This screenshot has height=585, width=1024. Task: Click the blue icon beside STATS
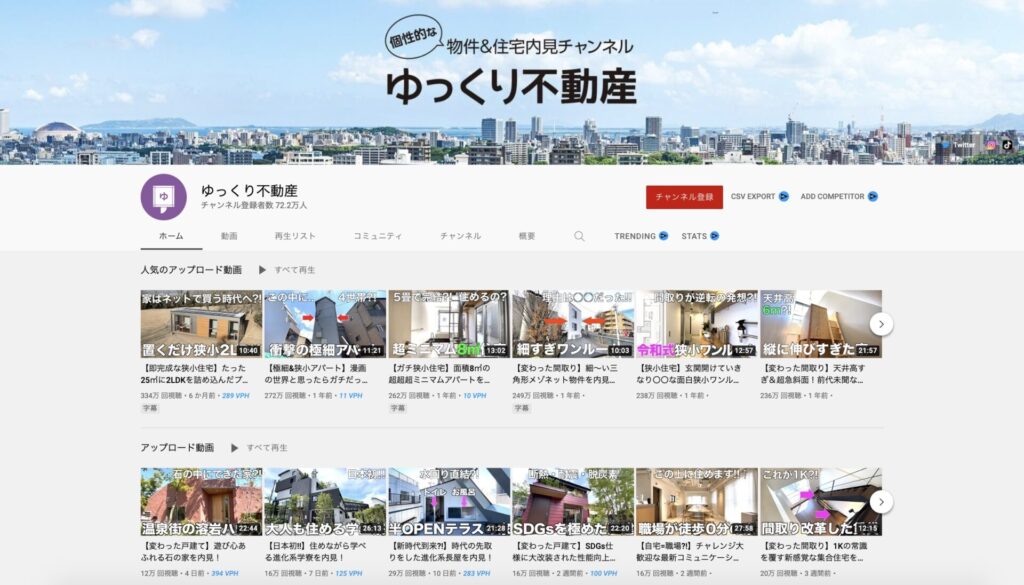tap(715, 236)
